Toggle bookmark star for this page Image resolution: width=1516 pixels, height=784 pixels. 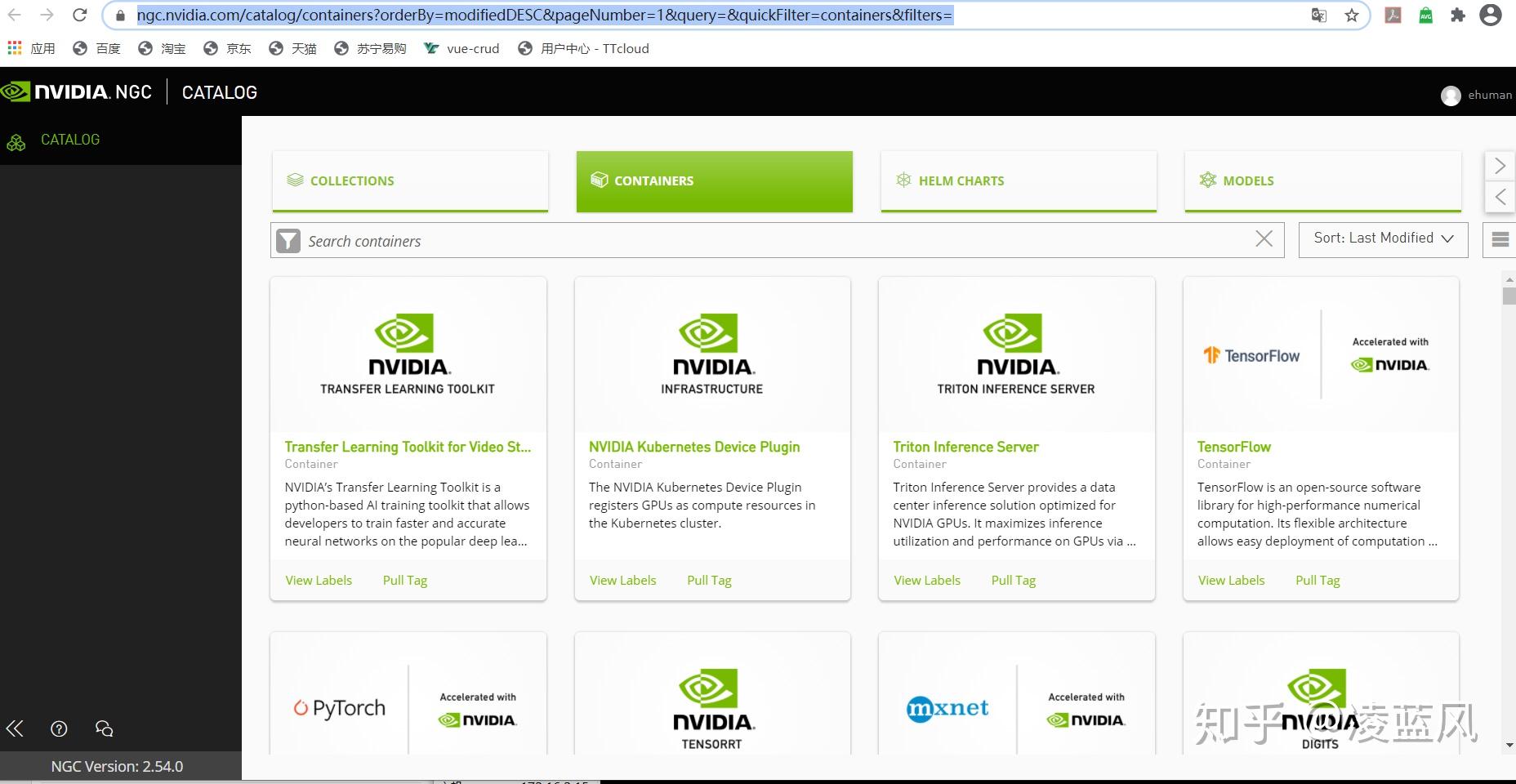click(x=1352, y=15)
